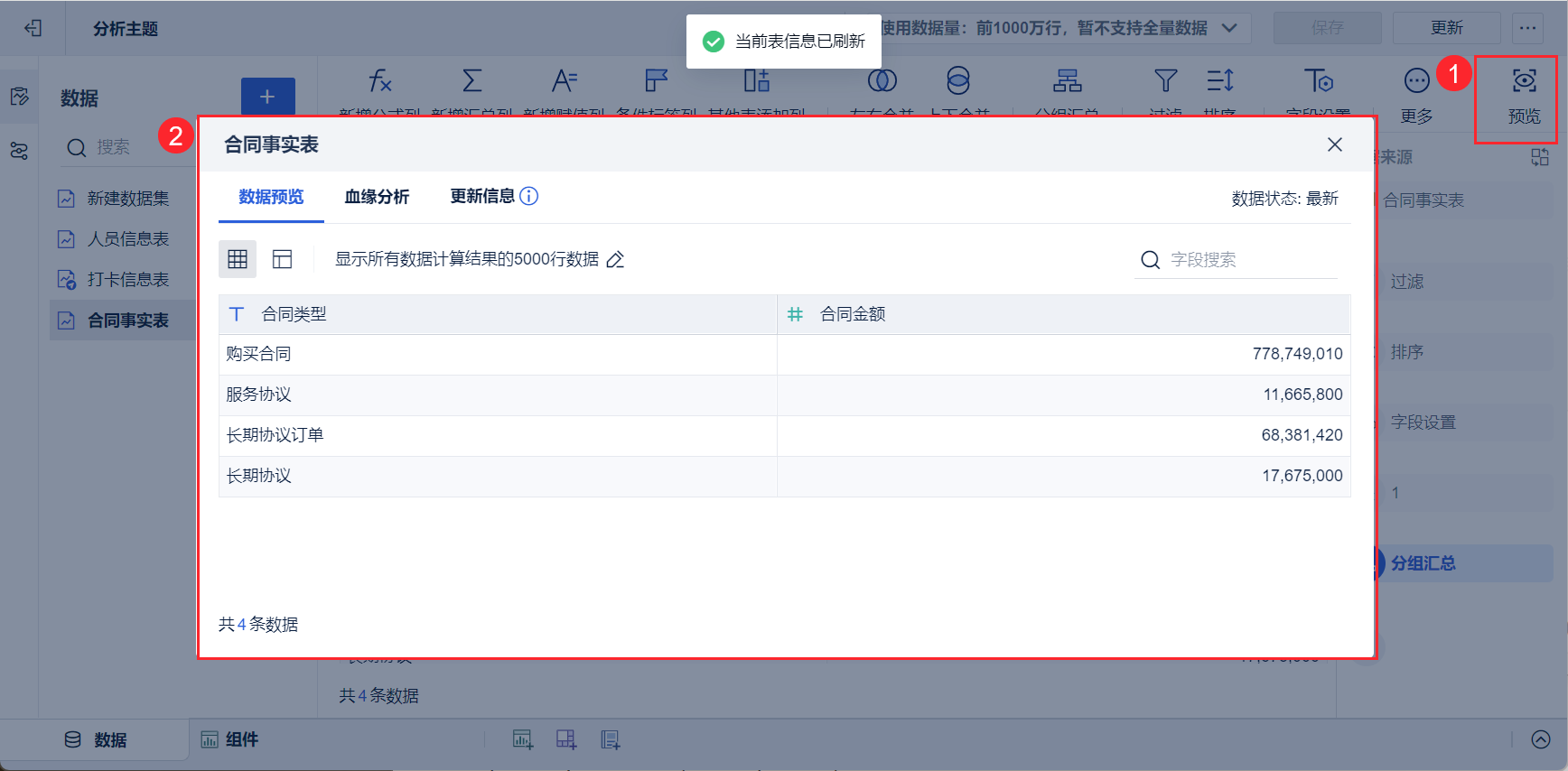
Task: Click the 长期协议订单 cell
Action: (x=498, y=435)
